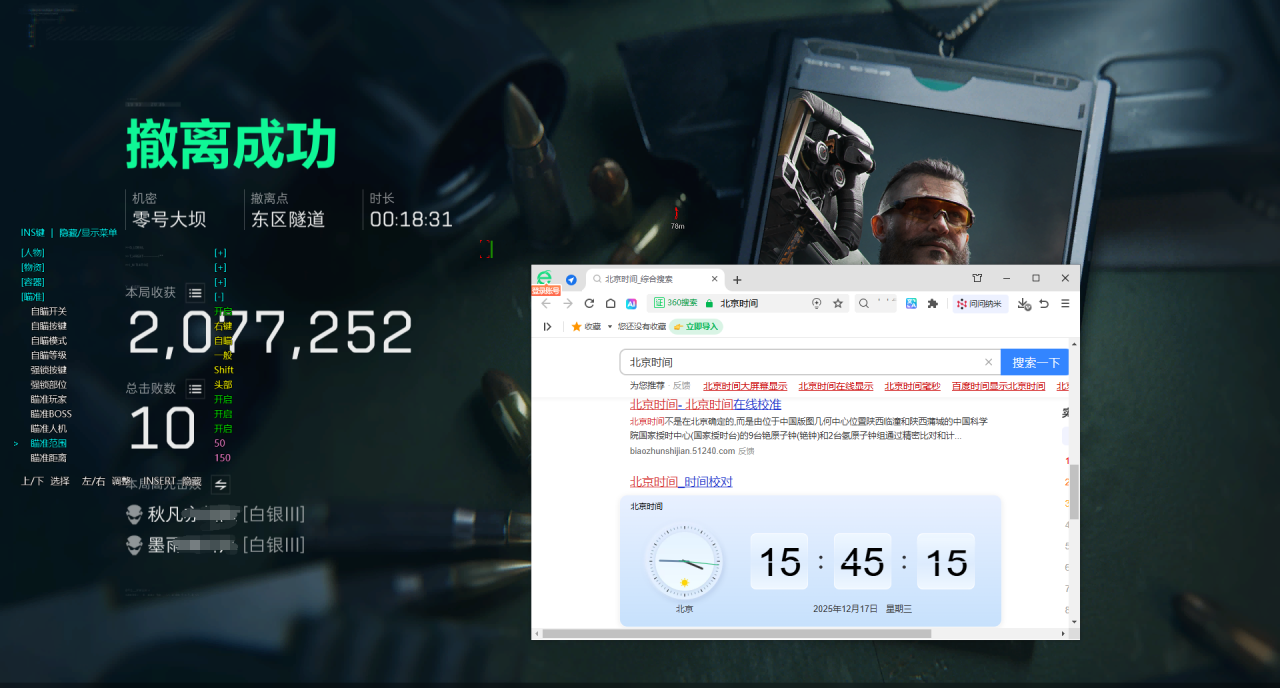
Task: Click the home page icon
Action: pyautogui.click(x=611, y=301)
